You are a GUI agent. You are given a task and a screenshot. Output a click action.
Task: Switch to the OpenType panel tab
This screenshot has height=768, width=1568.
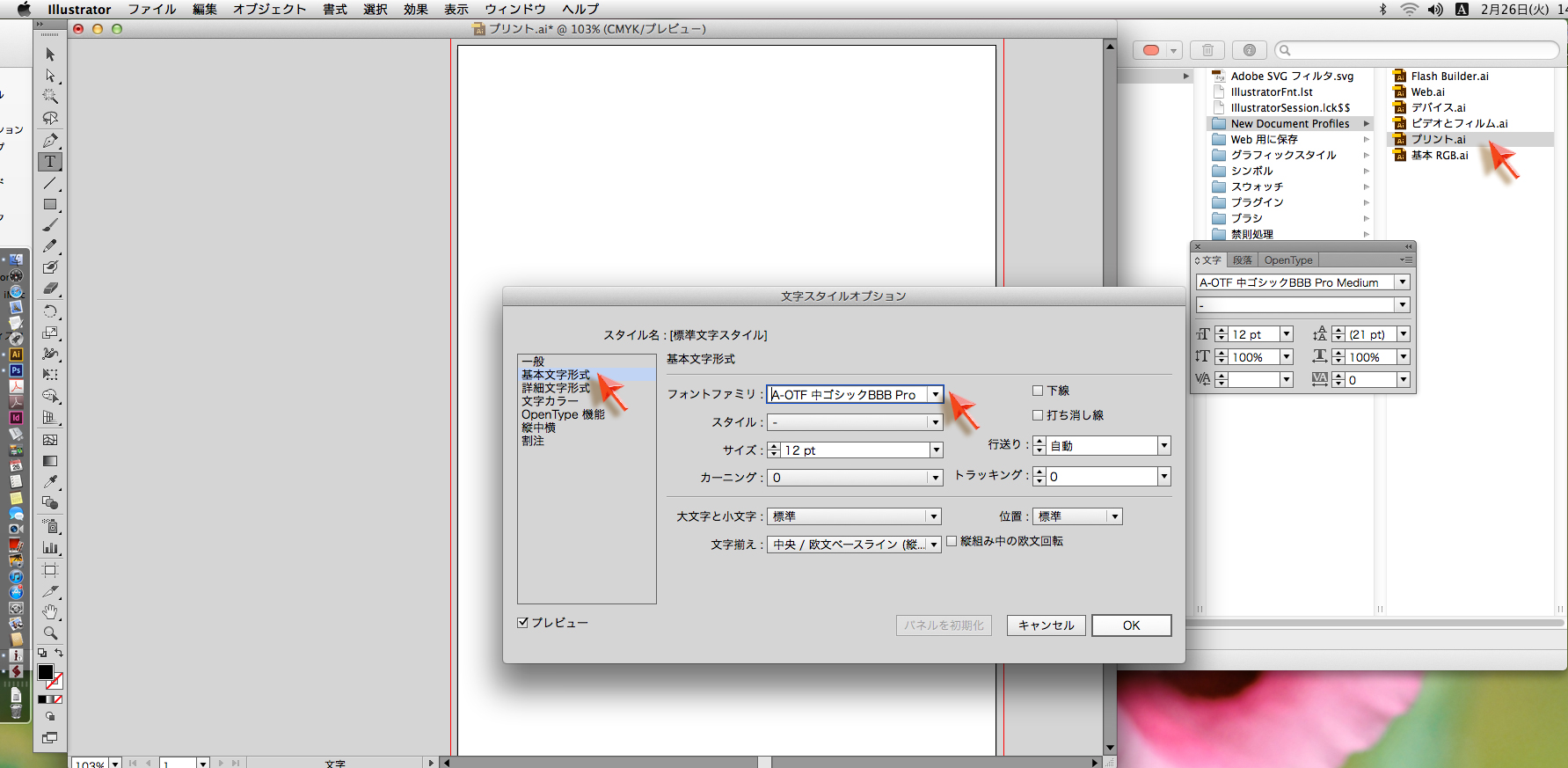tap(1288, 260)
